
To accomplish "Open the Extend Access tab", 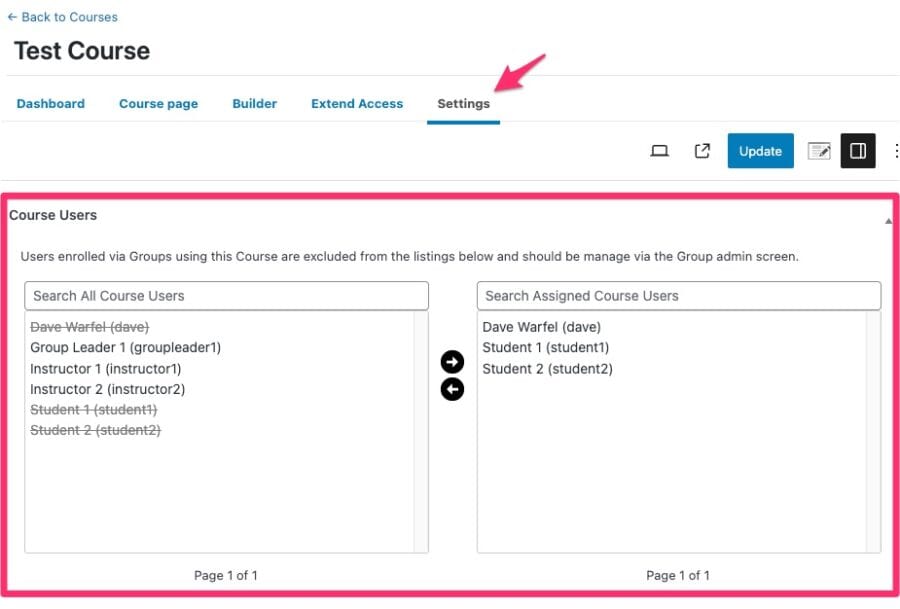I will pyautogui.click(x=357, y=103).
